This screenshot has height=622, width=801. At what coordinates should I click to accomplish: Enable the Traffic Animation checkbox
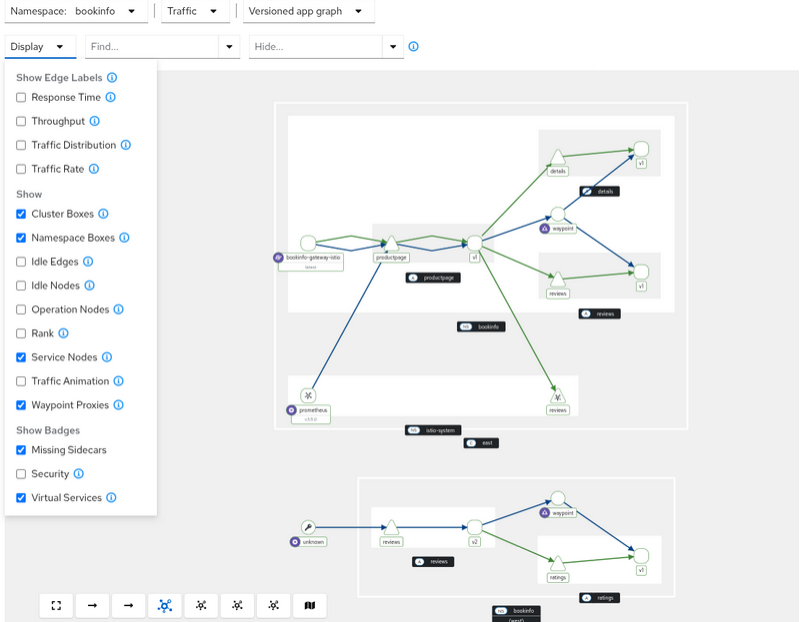[21, 381]
